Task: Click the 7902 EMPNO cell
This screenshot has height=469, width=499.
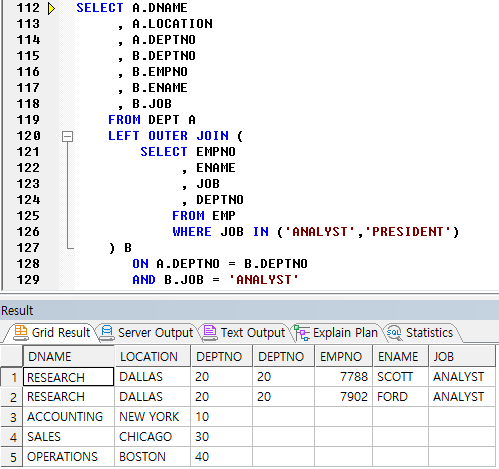Action: 344,397
